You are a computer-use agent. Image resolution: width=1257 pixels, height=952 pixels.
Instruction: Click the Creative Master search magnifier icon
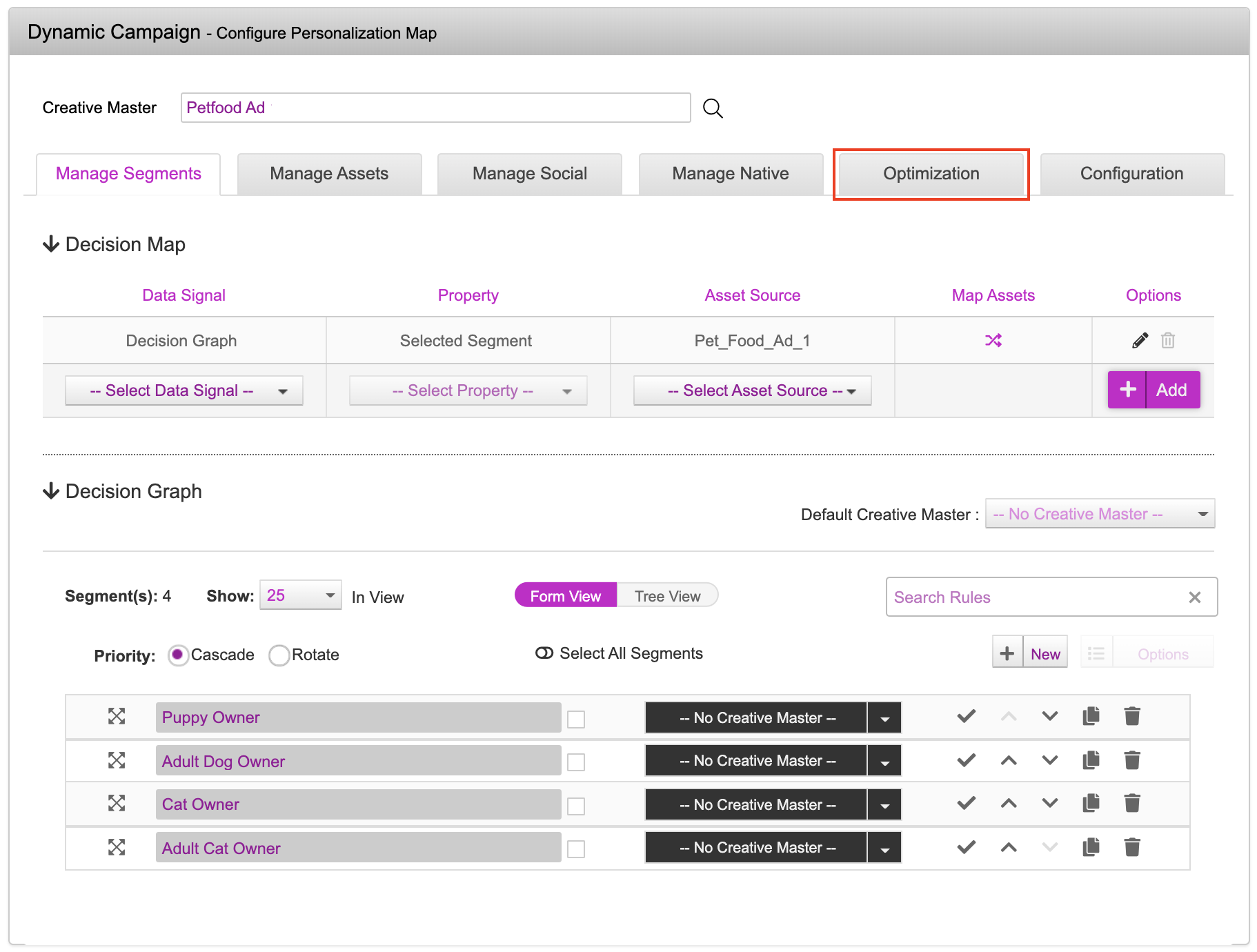point(713,108)
